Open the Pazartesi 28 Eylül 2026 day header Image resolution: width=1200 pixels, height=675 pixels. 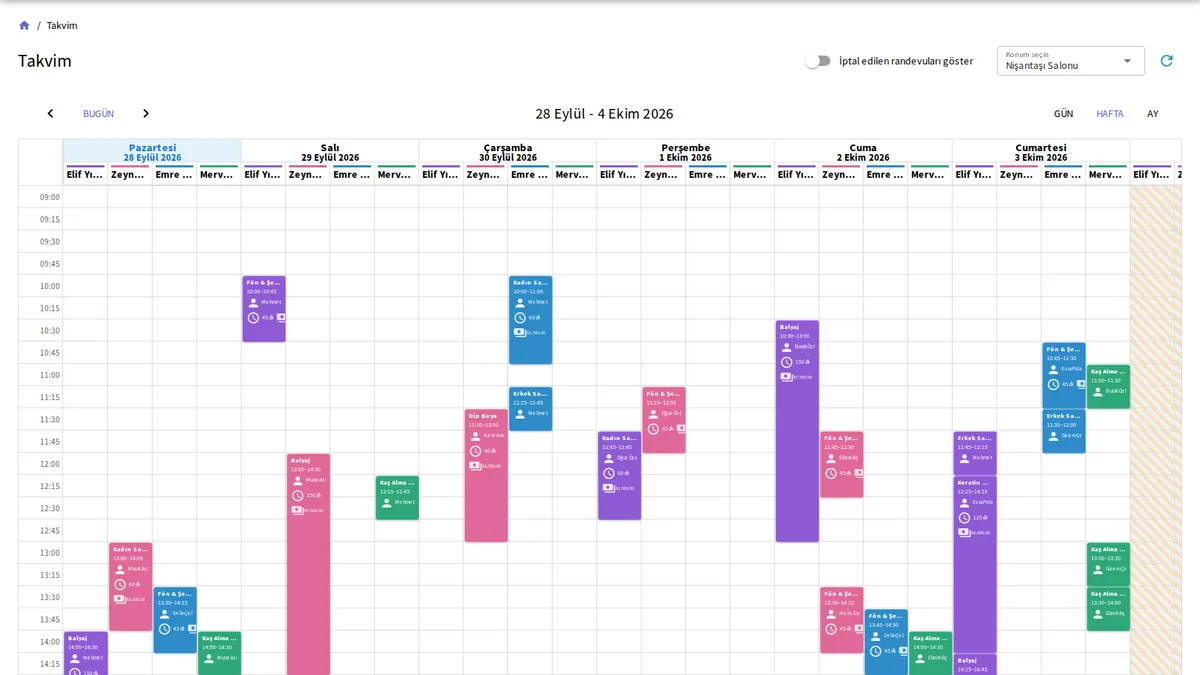click(x=152, y=152)
